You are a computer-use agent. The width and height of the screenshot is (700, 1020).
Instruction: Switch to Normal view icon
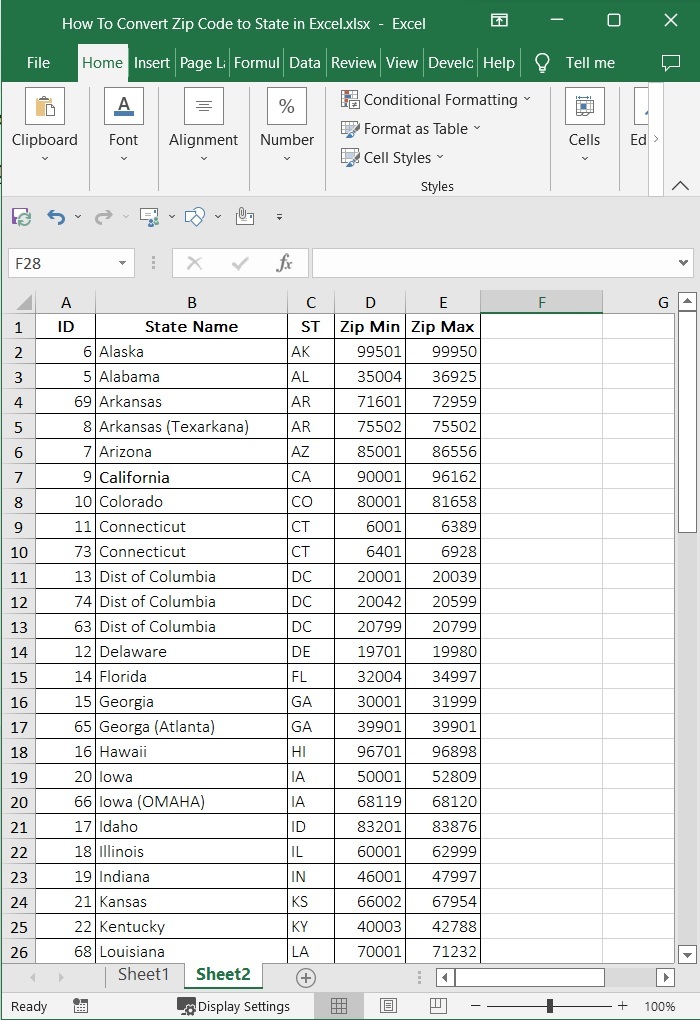(339, 1006)
